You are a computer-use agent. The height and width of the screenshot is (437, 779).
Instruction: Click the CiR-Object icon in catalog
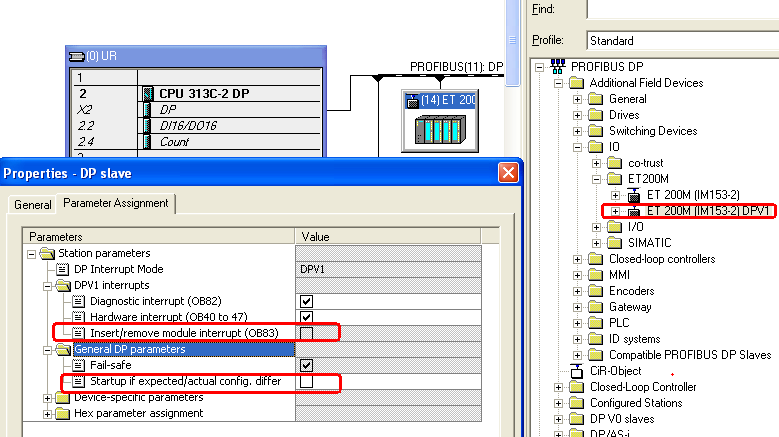pos(576,371)
